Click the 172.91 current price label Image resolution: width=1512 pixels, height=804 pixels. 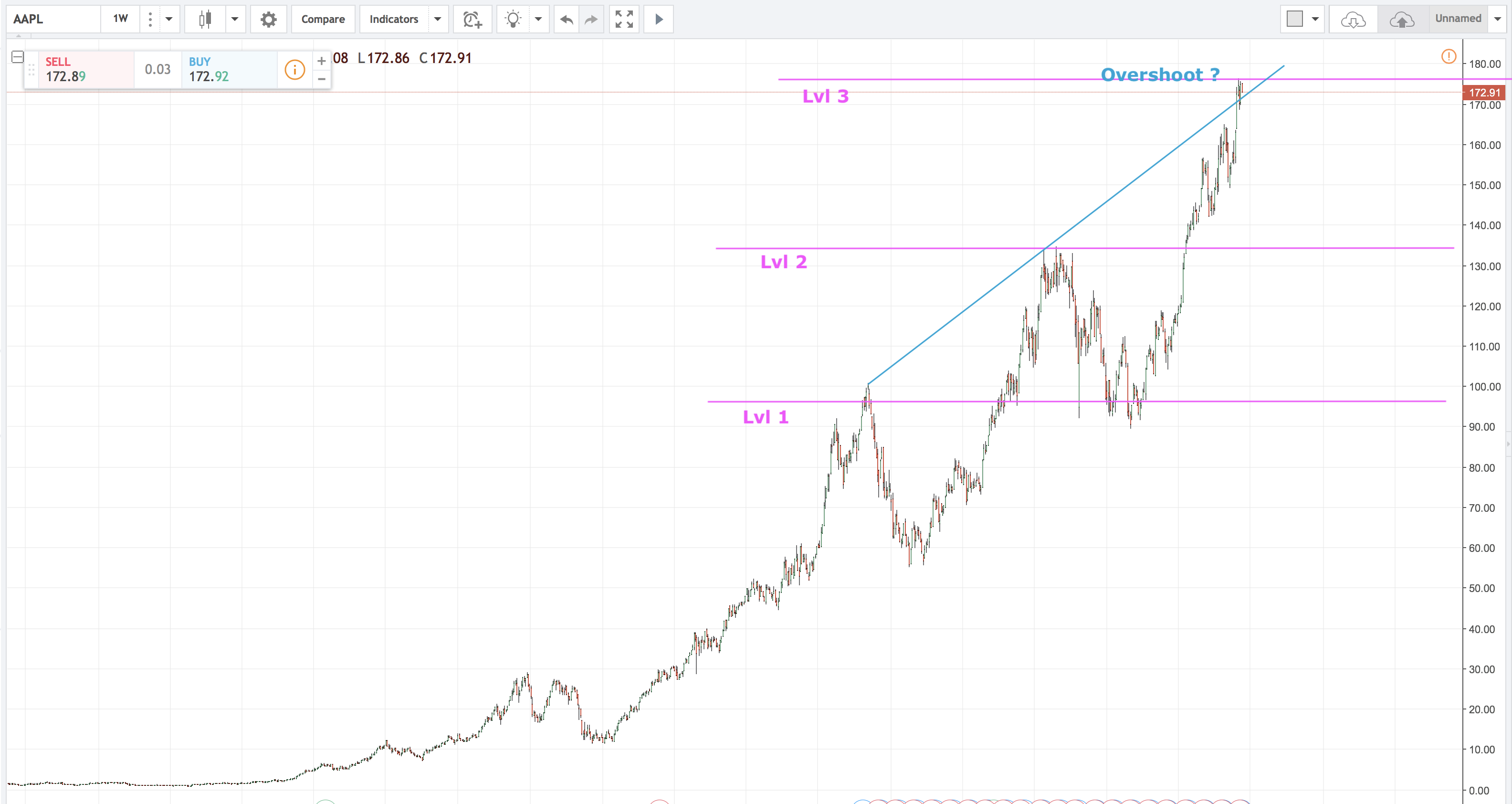pos(1484,92)
